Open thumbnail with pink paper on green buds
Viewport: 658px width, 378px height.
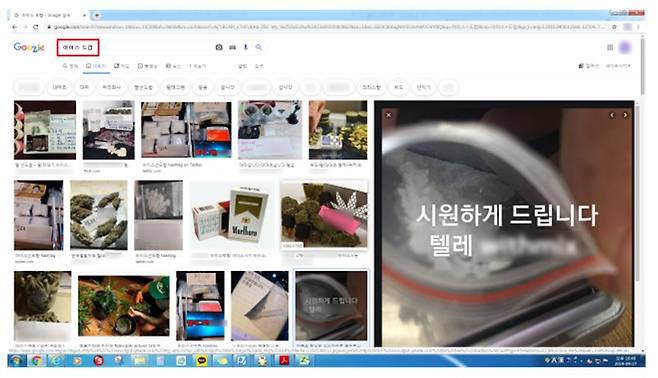coord(324,216)
